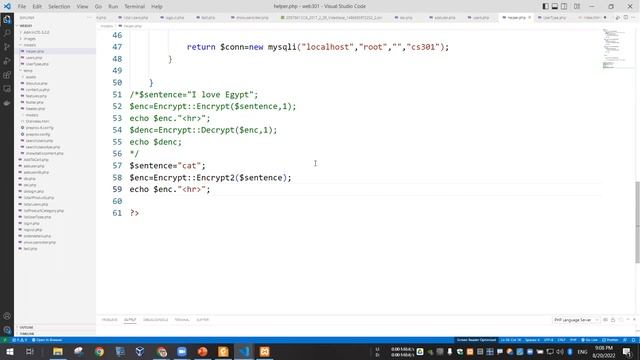This screenshot has width=640, height=360.
Task: Open Zoom from the taskbar
Action: point(182,351)
